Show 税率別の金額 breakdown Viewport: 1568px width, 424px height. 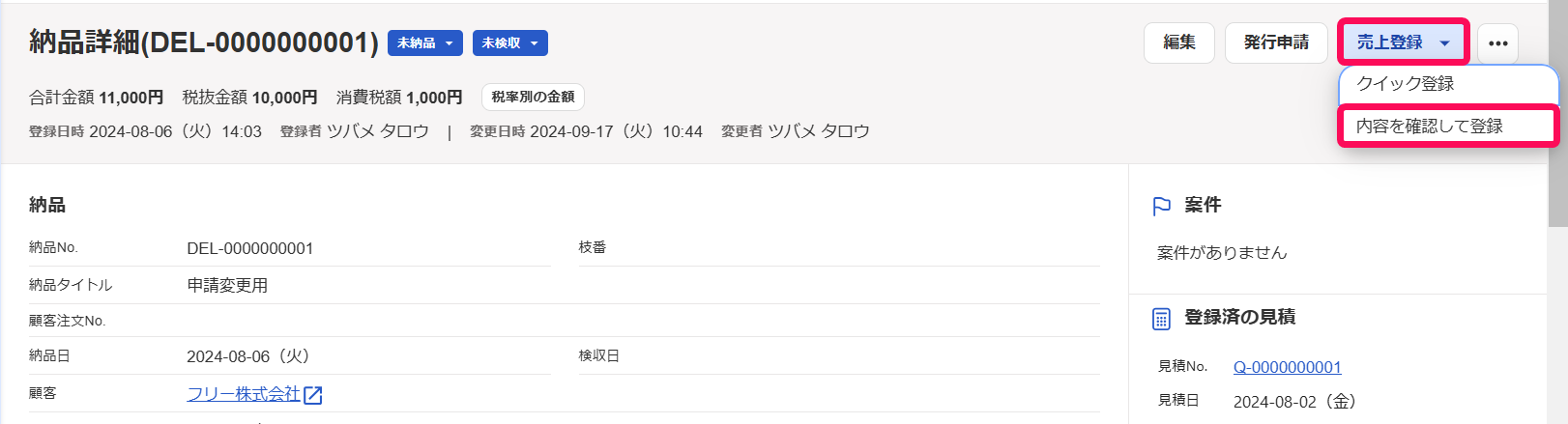pos(533,98)
